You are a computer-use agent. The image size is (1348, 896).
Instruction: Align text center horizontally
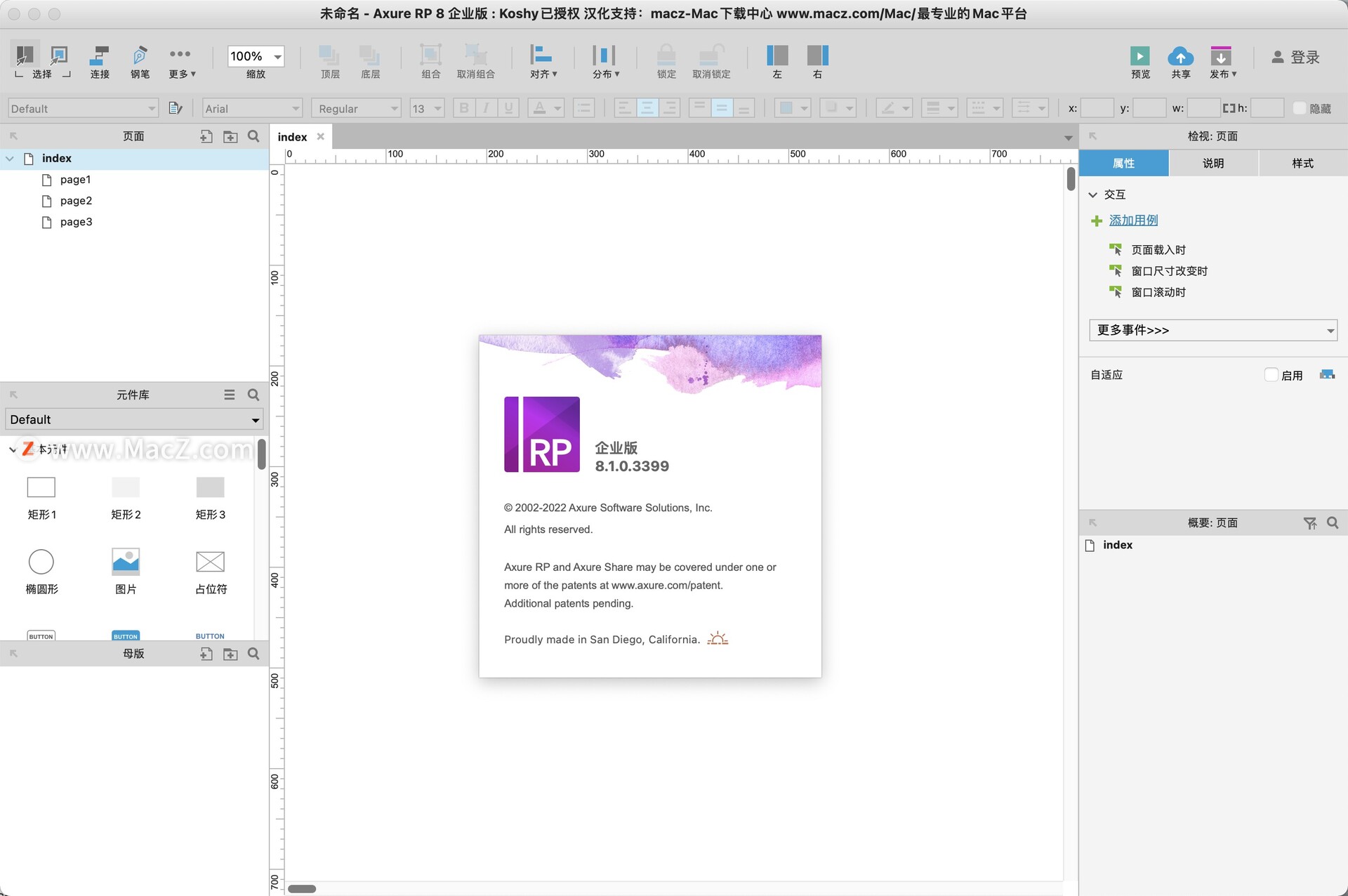[647, 108]
